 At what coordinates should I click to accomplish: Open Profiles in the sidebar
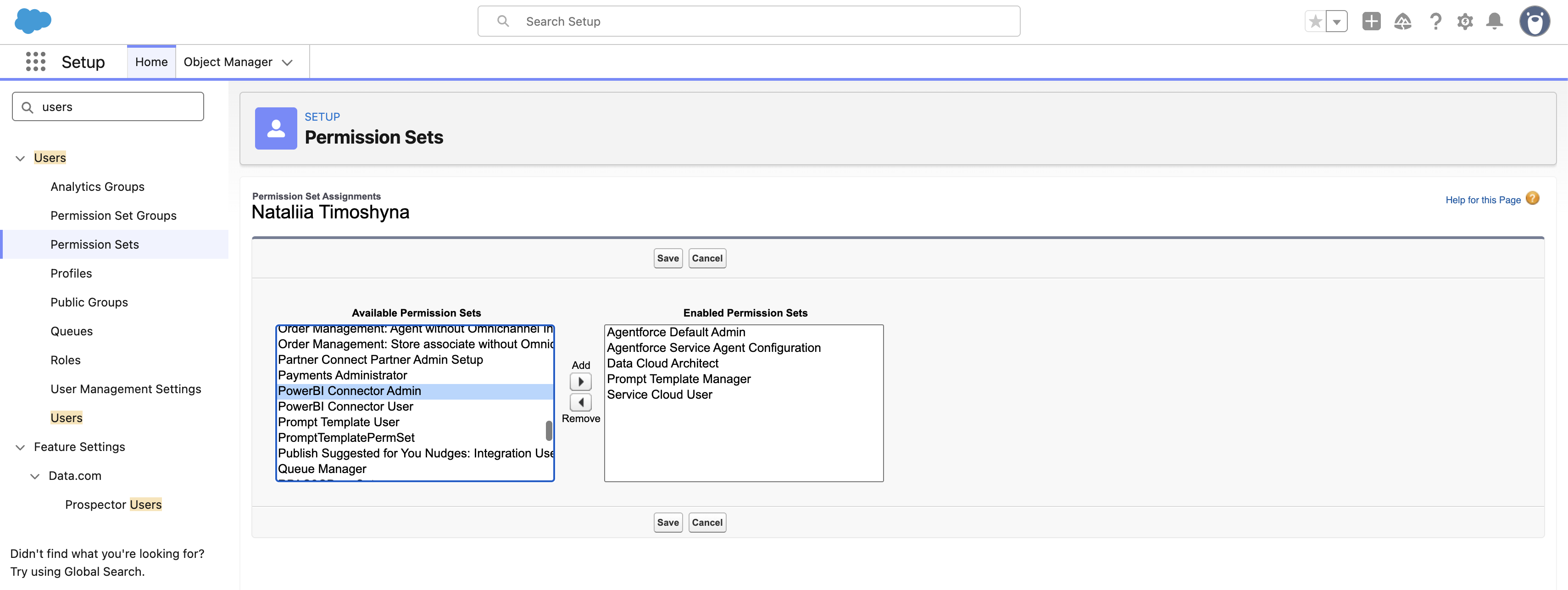pos(71,273)
